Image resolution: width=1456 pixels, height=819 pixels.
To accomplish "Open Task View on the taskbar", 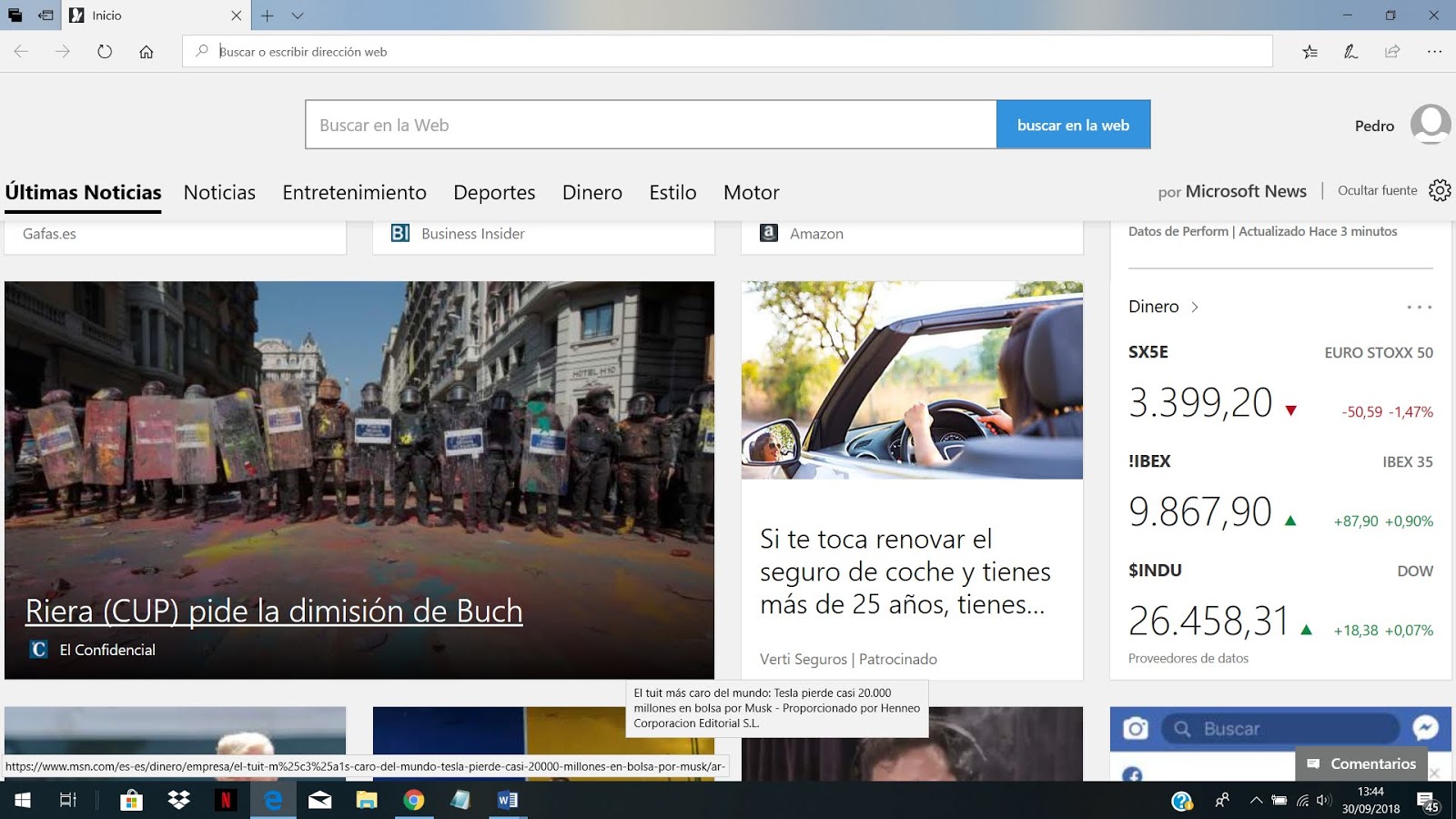I will [x=68, y=800].
